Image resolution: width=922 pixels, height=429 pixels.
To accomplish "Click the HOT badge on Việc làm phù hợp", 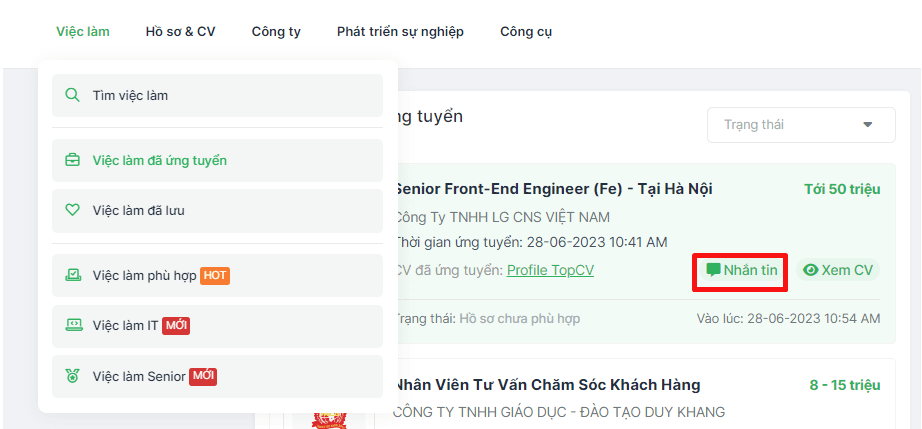I will 215,275.
